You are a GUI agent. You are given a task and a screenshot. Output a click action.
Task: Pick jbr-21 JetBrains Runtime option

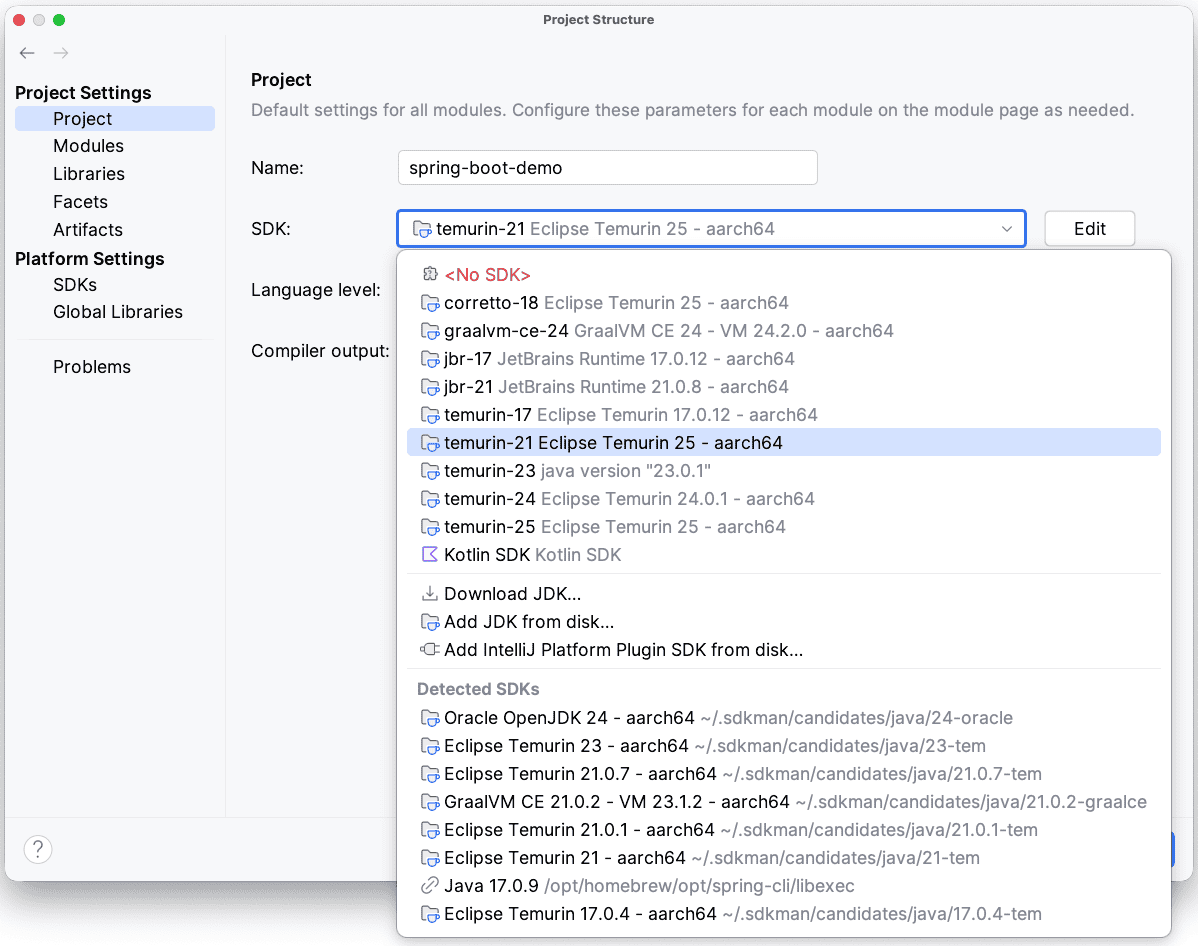click(616, 387)
